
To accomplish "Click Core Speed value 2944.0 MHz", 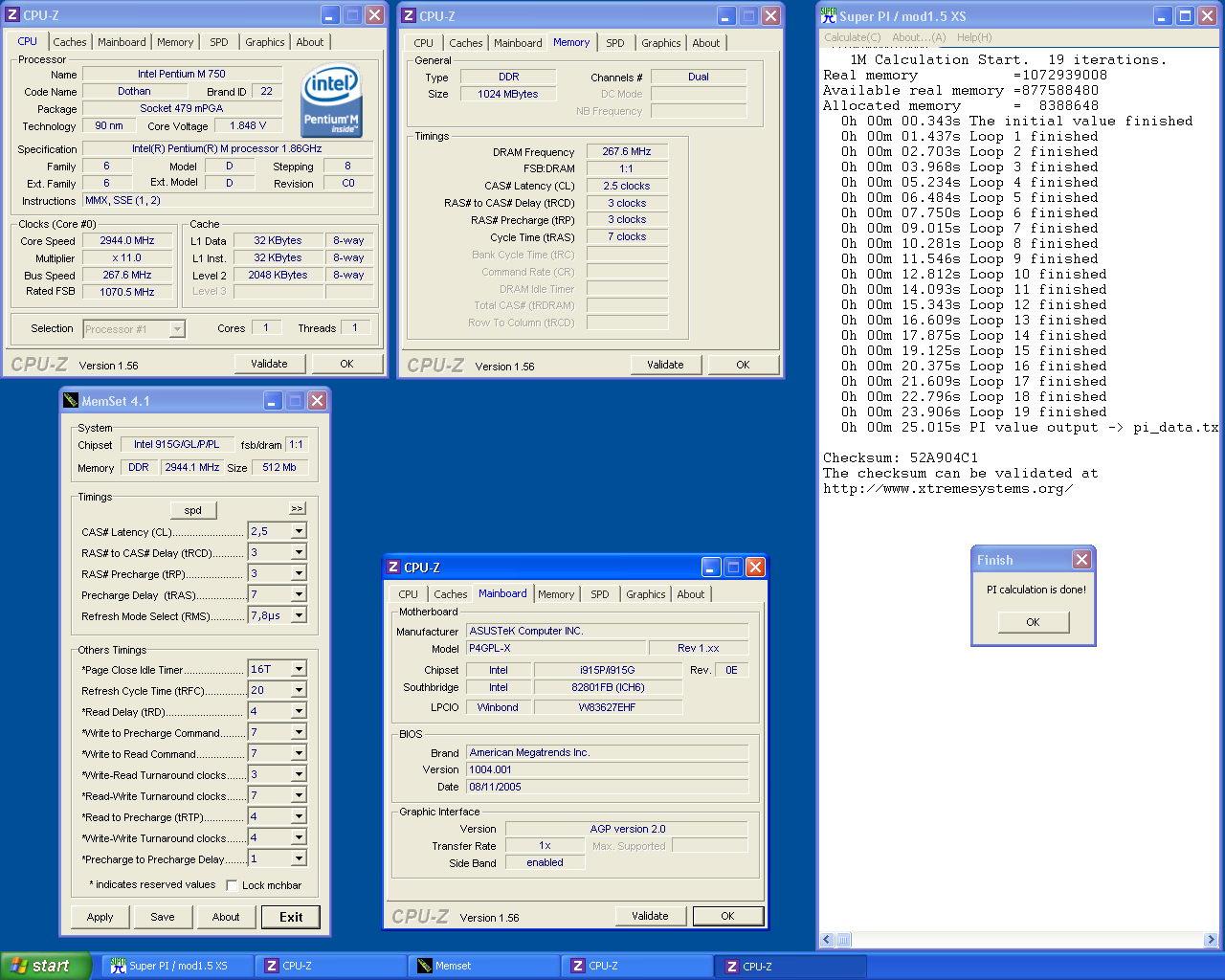I will coord(127,241).
